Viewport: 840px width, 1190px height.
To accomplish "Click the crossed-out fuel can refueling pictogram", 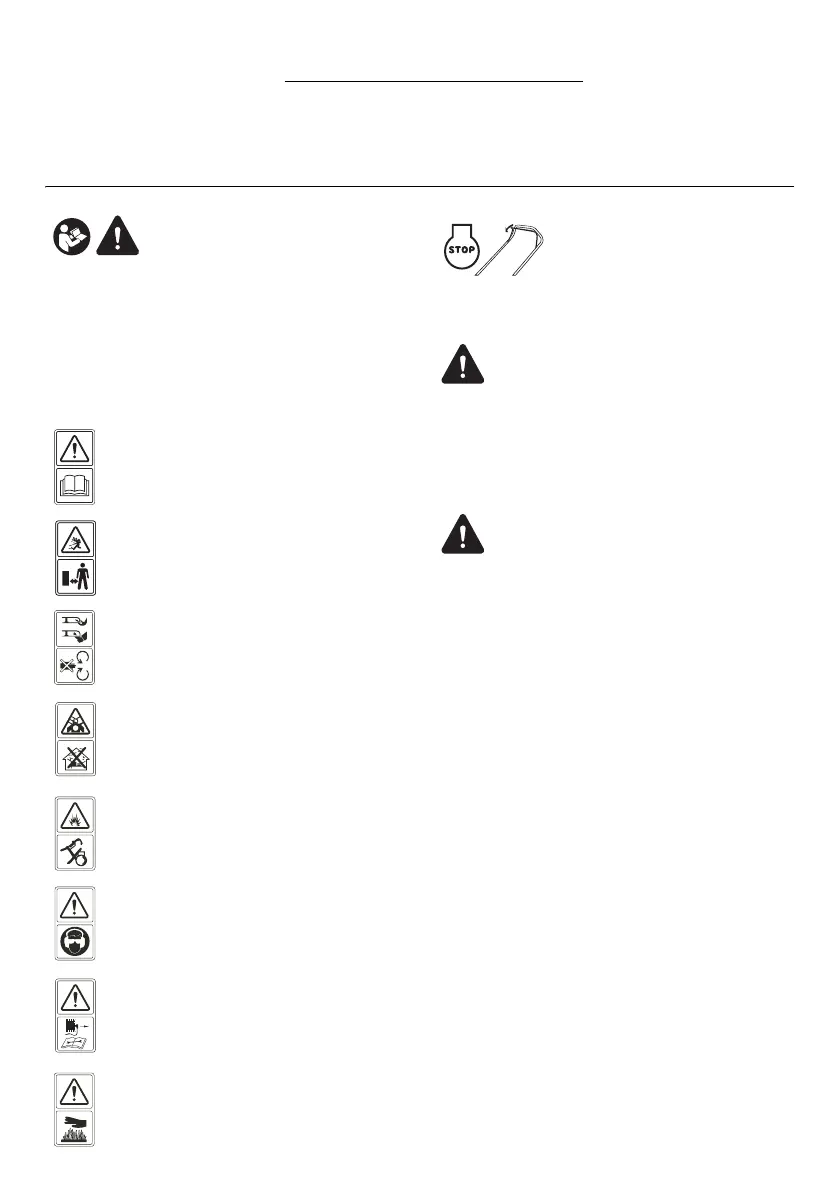I will [x=75, y=852].
